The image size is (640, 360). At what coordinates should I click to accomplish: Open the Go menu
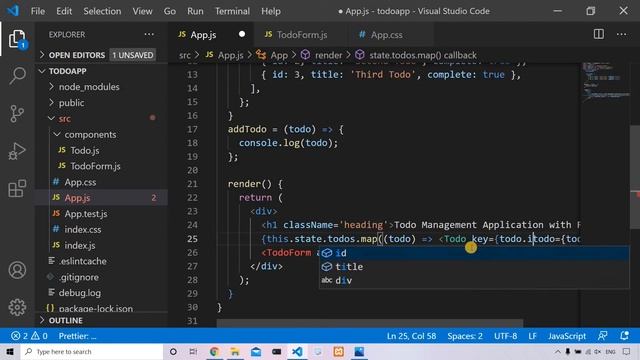[x=169, y=11]
